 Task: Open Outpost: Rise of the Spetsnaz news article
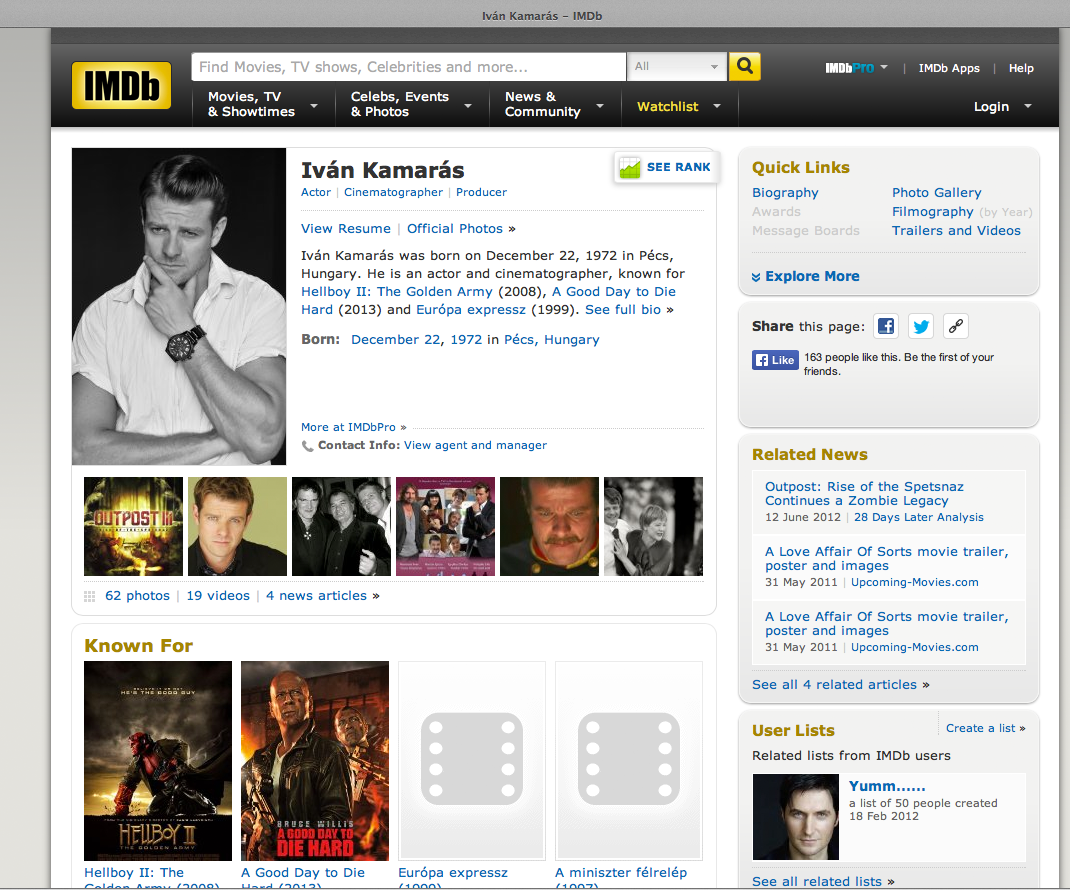[865, 493]
